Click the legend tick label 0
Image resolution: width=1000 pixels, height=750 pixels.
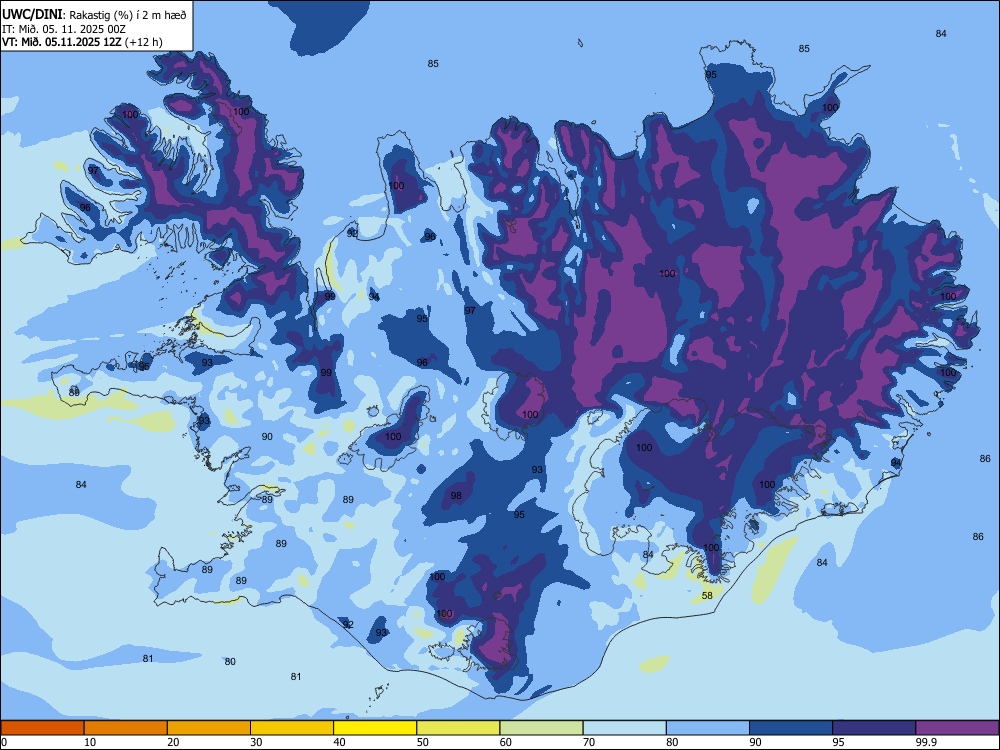pos(4,742)
